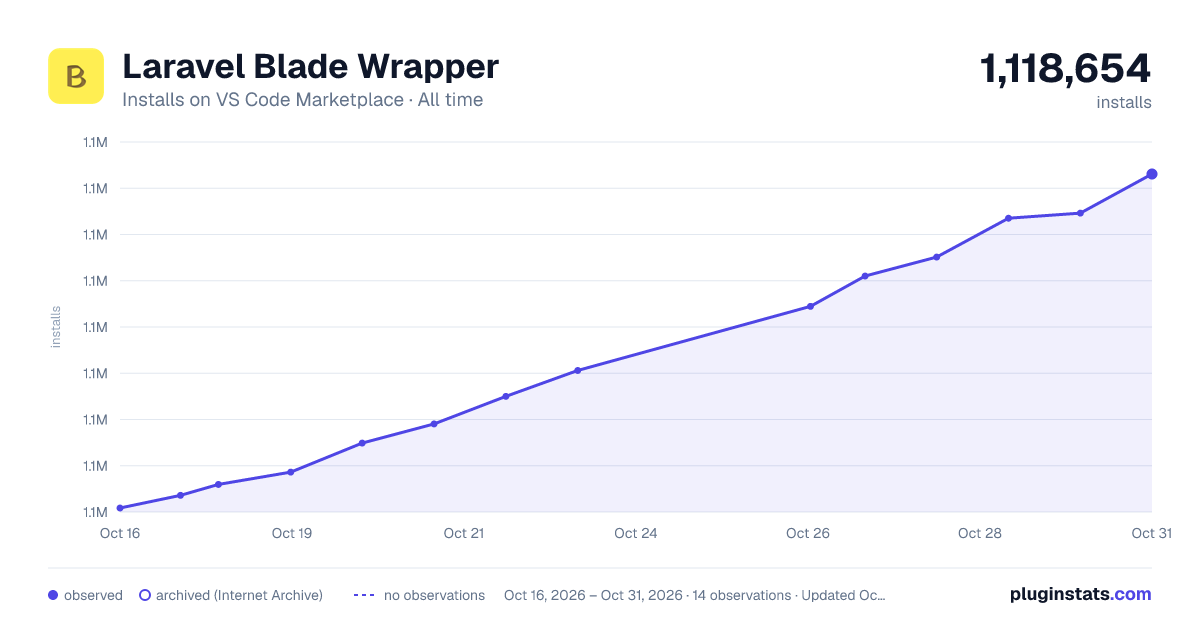Click the Oct 16 x-axis label
Image resolution: width=1200 pixels, height=630 pixels.
click(x=120, y=533)
